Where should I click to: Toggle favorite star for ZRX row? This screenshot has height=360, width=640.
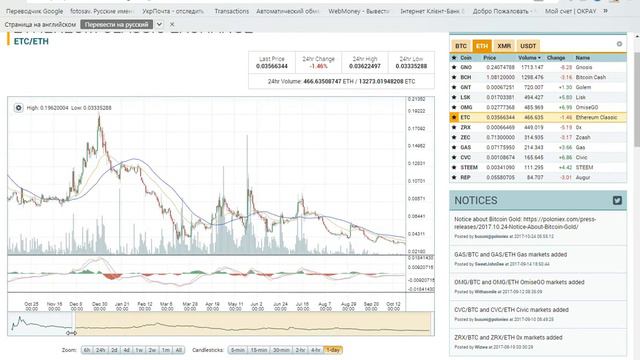(454, 127)
